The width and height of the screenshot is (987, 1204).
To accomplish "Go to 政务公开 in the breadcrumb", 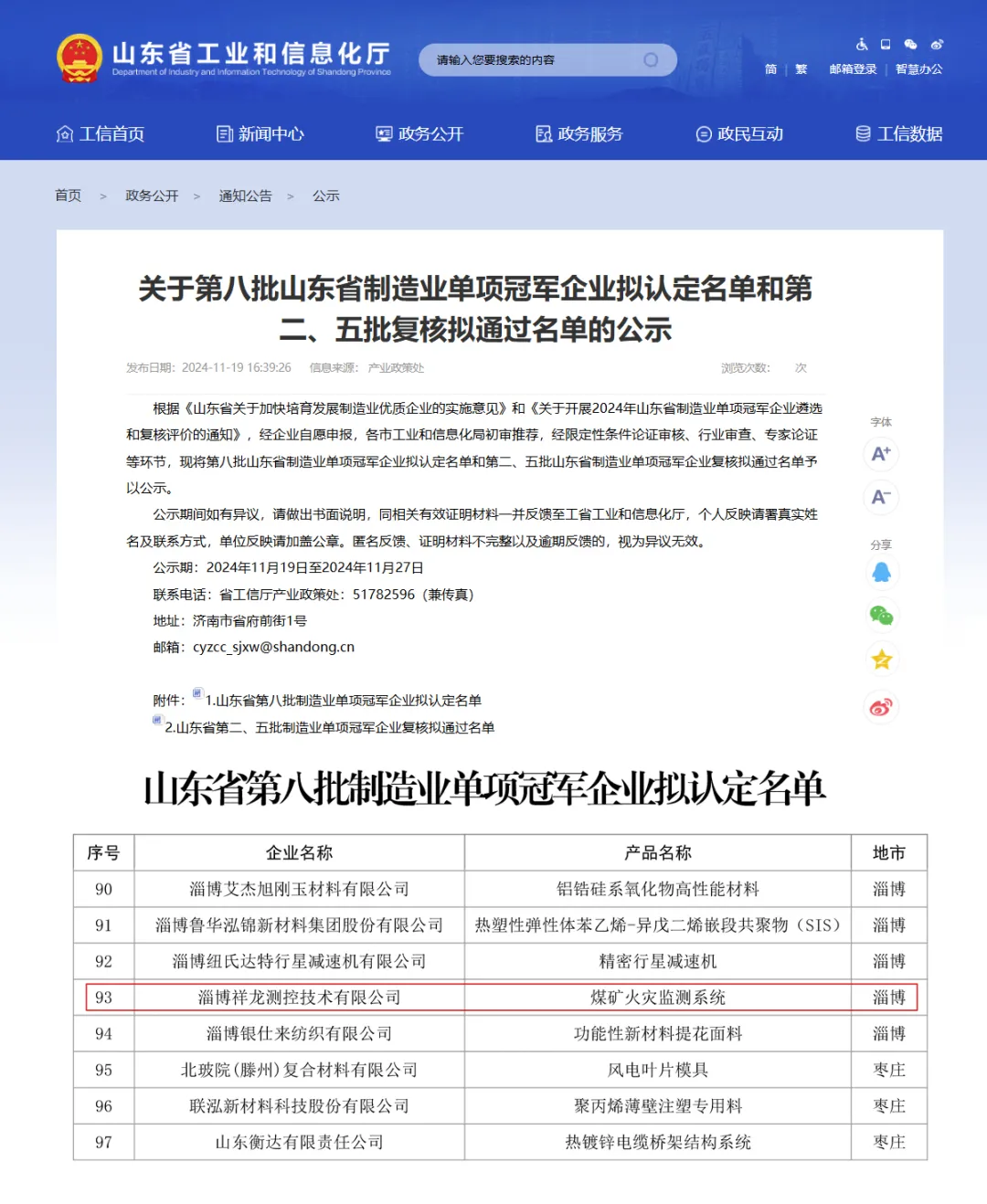I will click(152, 195).
